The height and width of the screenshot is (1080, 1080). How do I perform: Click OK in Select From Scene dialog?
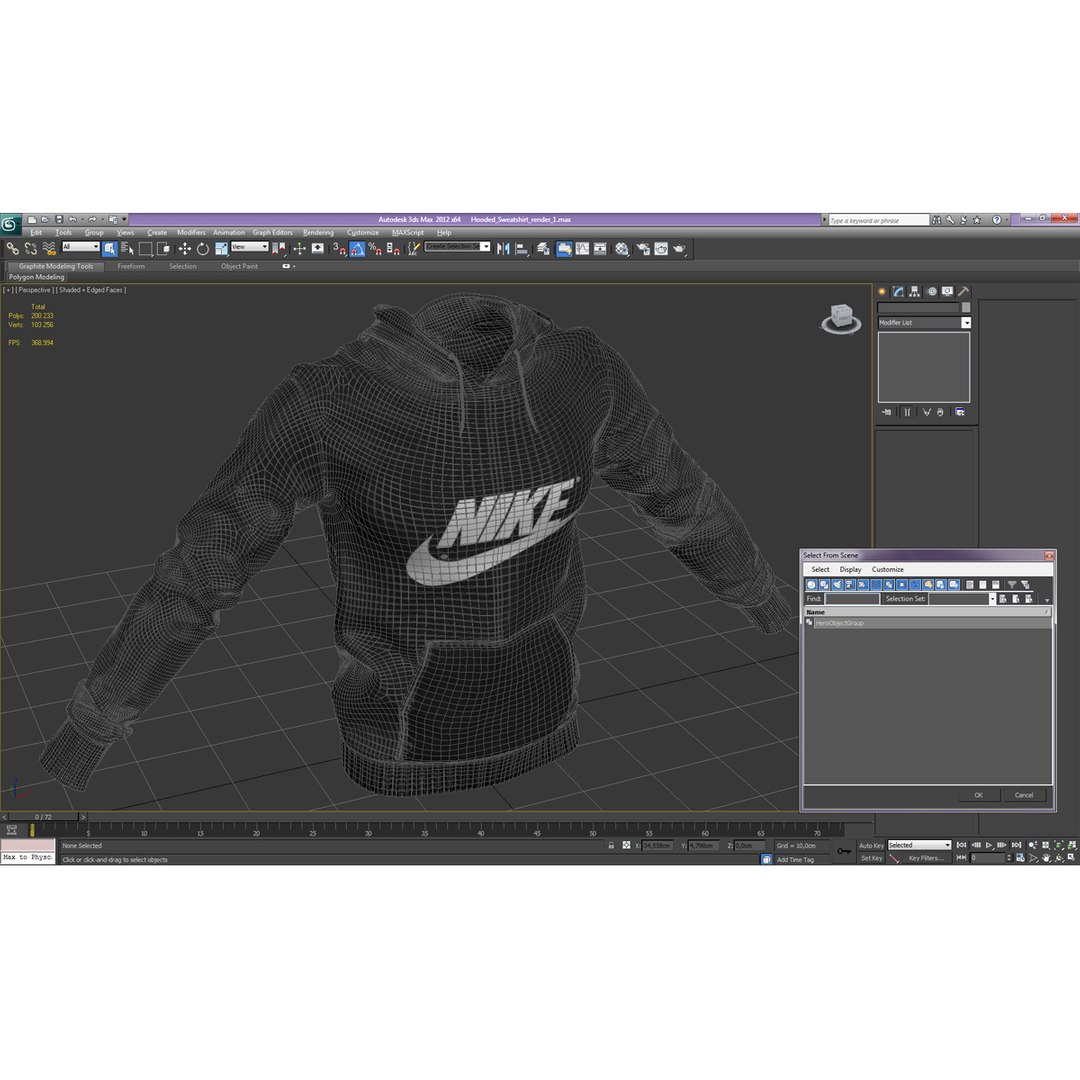(978, 795)
